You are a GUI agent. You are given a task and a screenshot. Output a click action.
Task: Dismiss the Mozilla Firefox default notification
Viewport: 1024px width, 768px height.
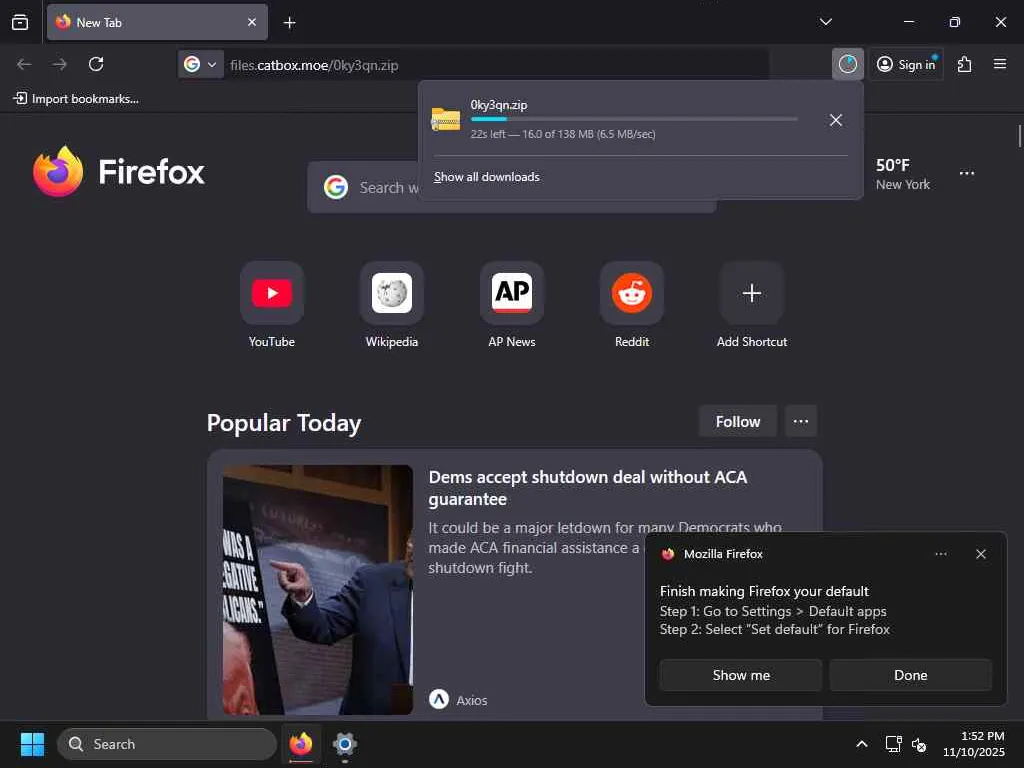[x=980, y=554]
